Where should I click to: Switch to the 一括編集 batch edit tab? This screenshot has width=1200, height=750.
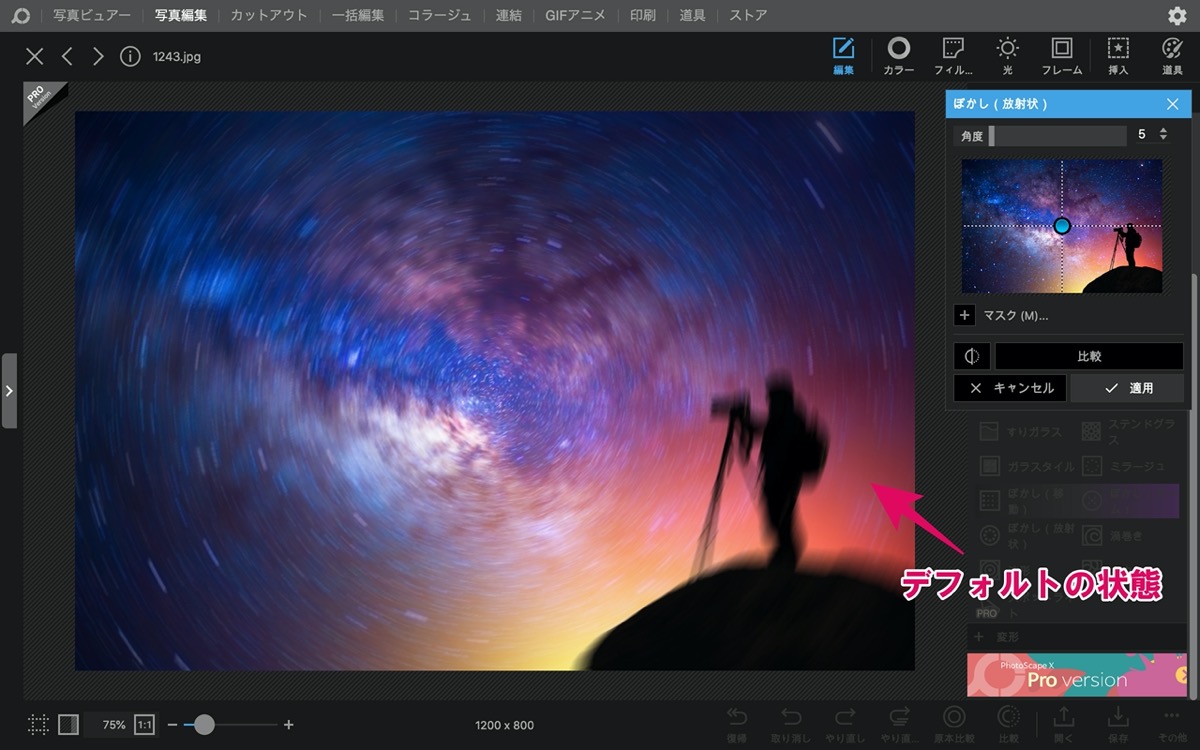click(x=358, y=16)
